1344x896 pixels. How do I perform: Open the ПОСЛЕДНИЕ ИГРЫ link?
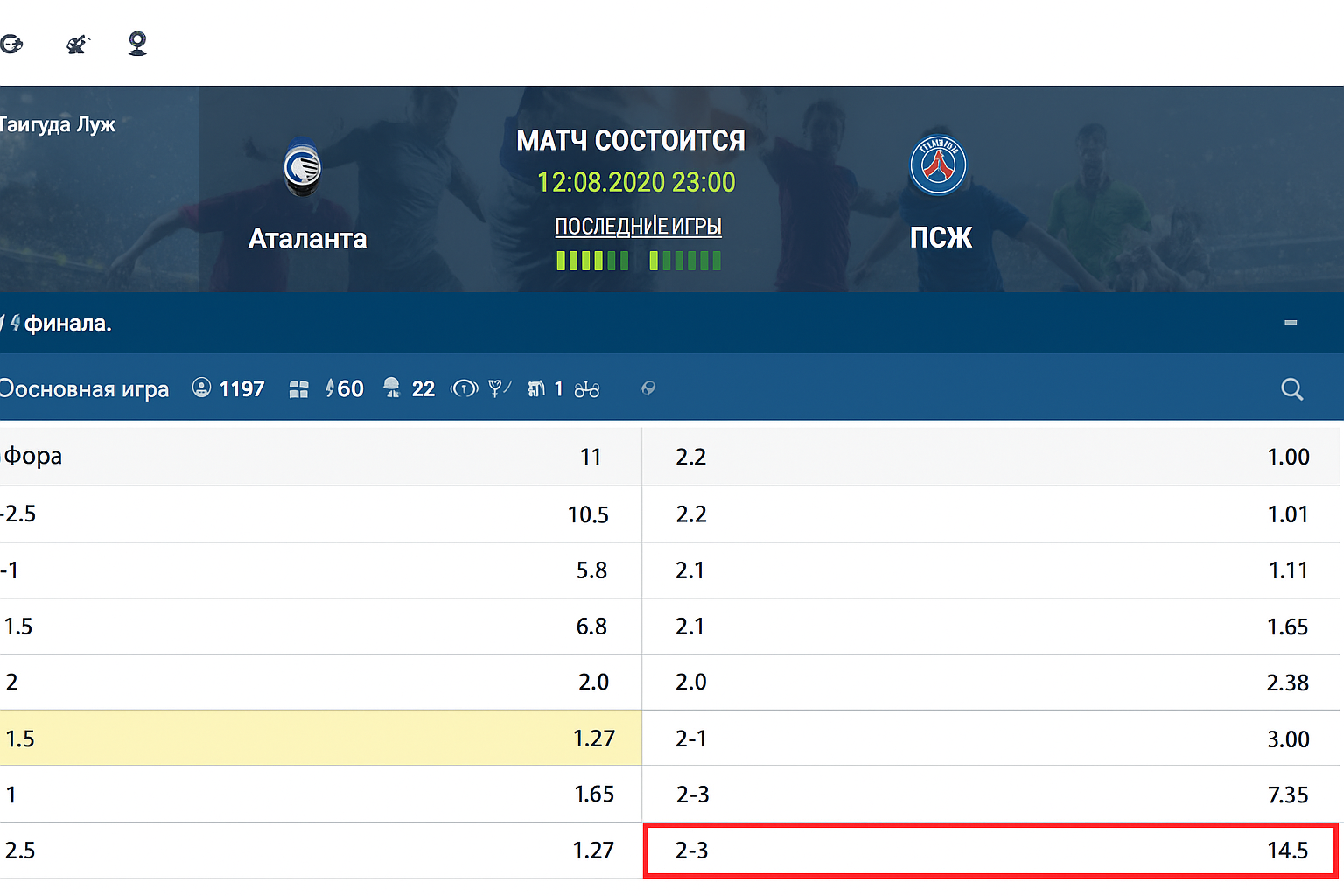(638, 227)
